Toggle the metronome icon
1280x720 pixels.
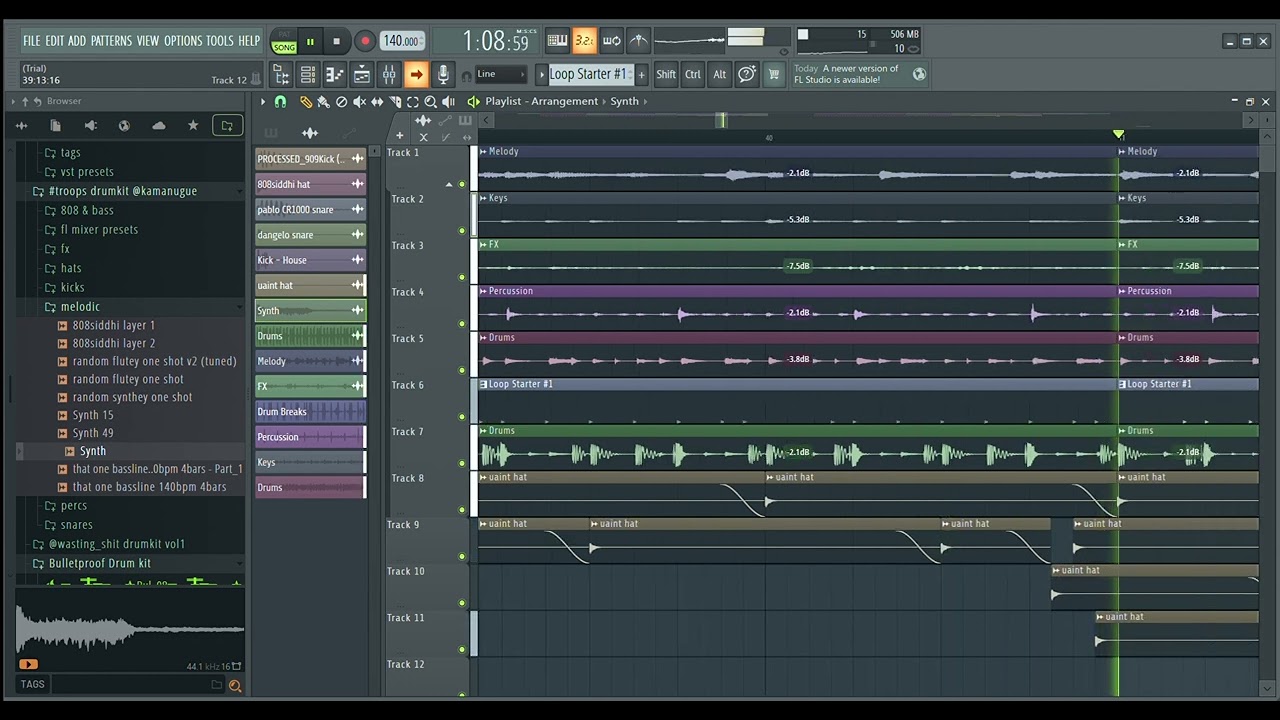[639, 41]
